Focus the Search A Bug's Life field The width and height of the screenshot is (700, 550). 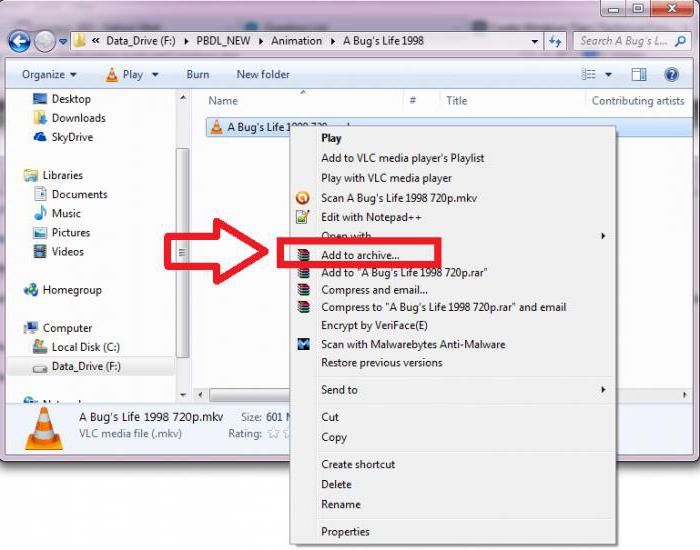point(632,41)
